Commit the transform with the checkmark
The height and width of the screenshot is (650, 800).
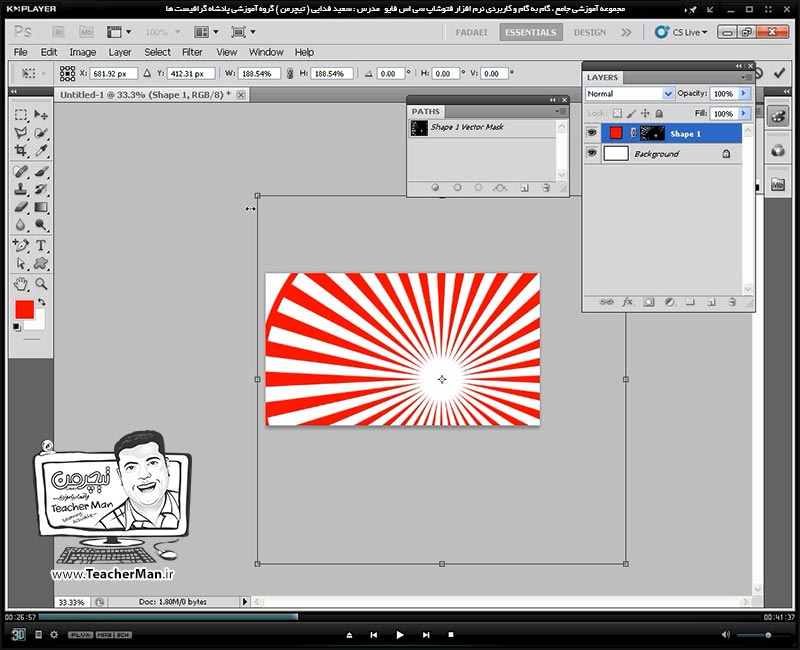click(779, 73)
